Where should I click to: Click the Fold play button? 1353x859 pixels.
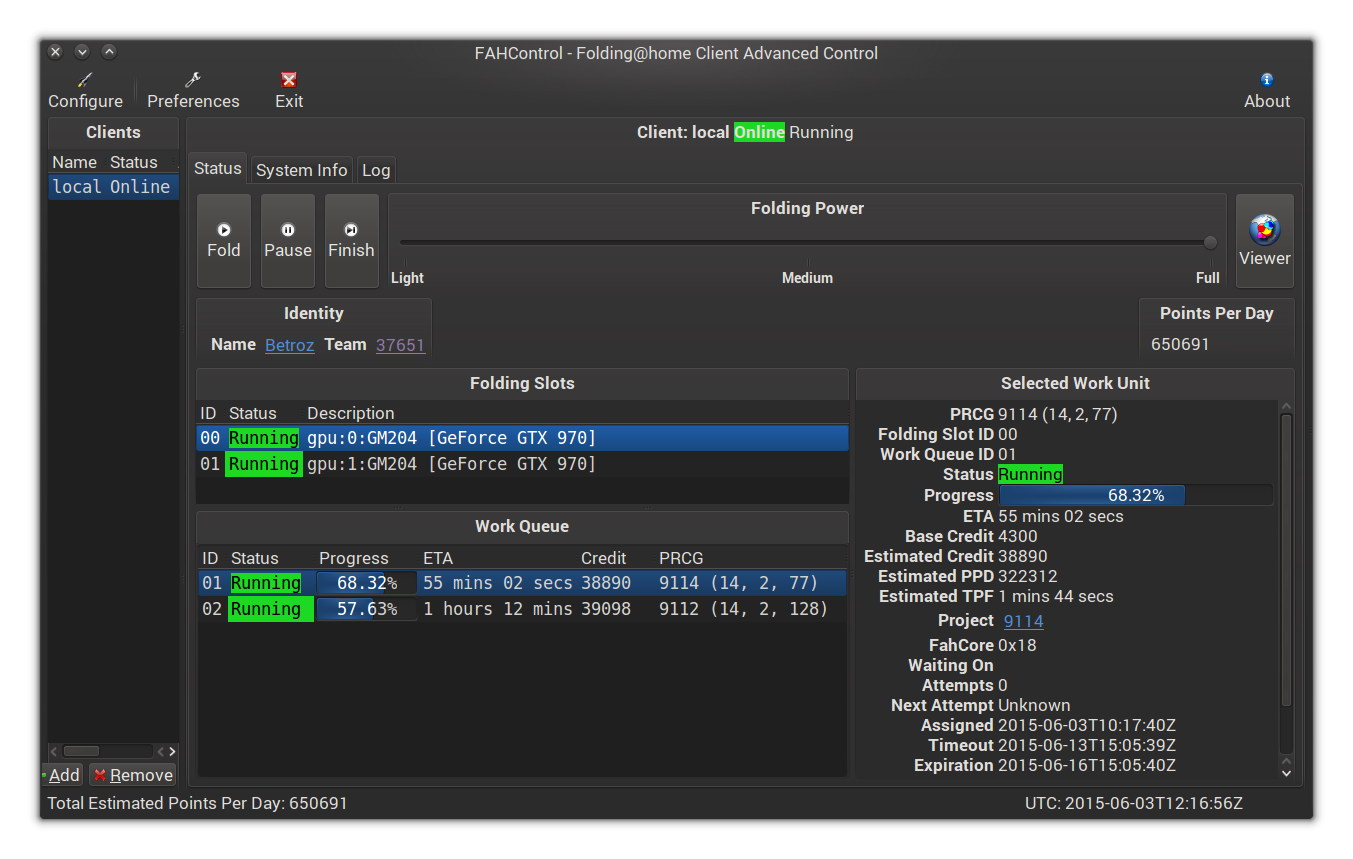coord(224,241)
